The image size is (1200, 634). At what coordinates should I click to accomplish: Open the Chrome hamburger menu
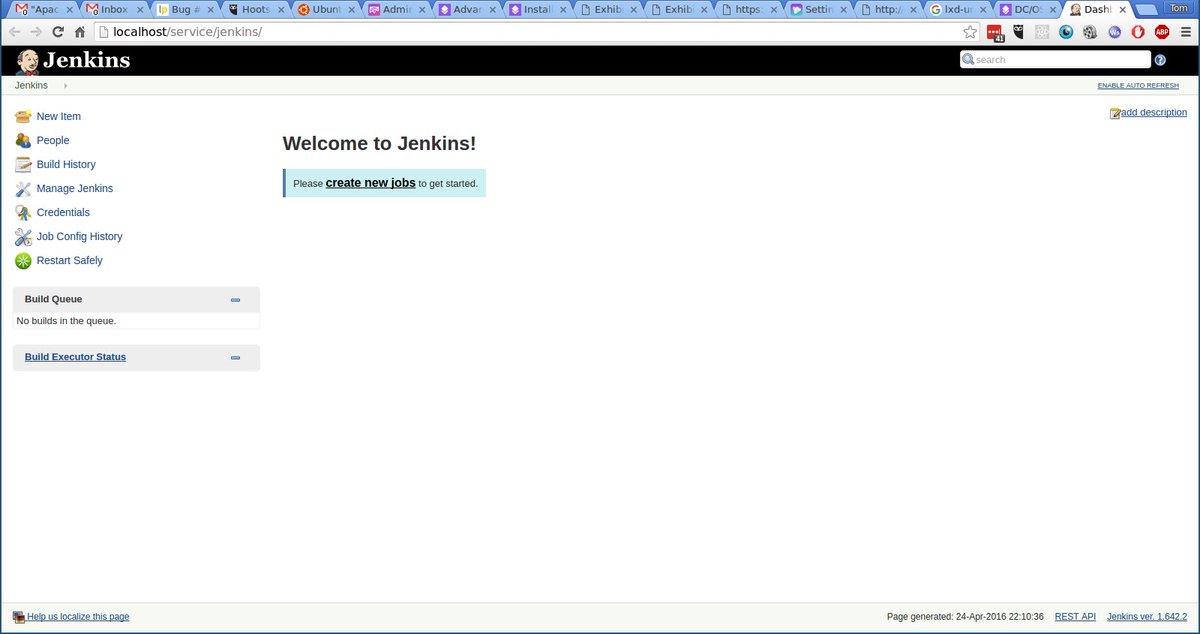[x=1185, y=32]
